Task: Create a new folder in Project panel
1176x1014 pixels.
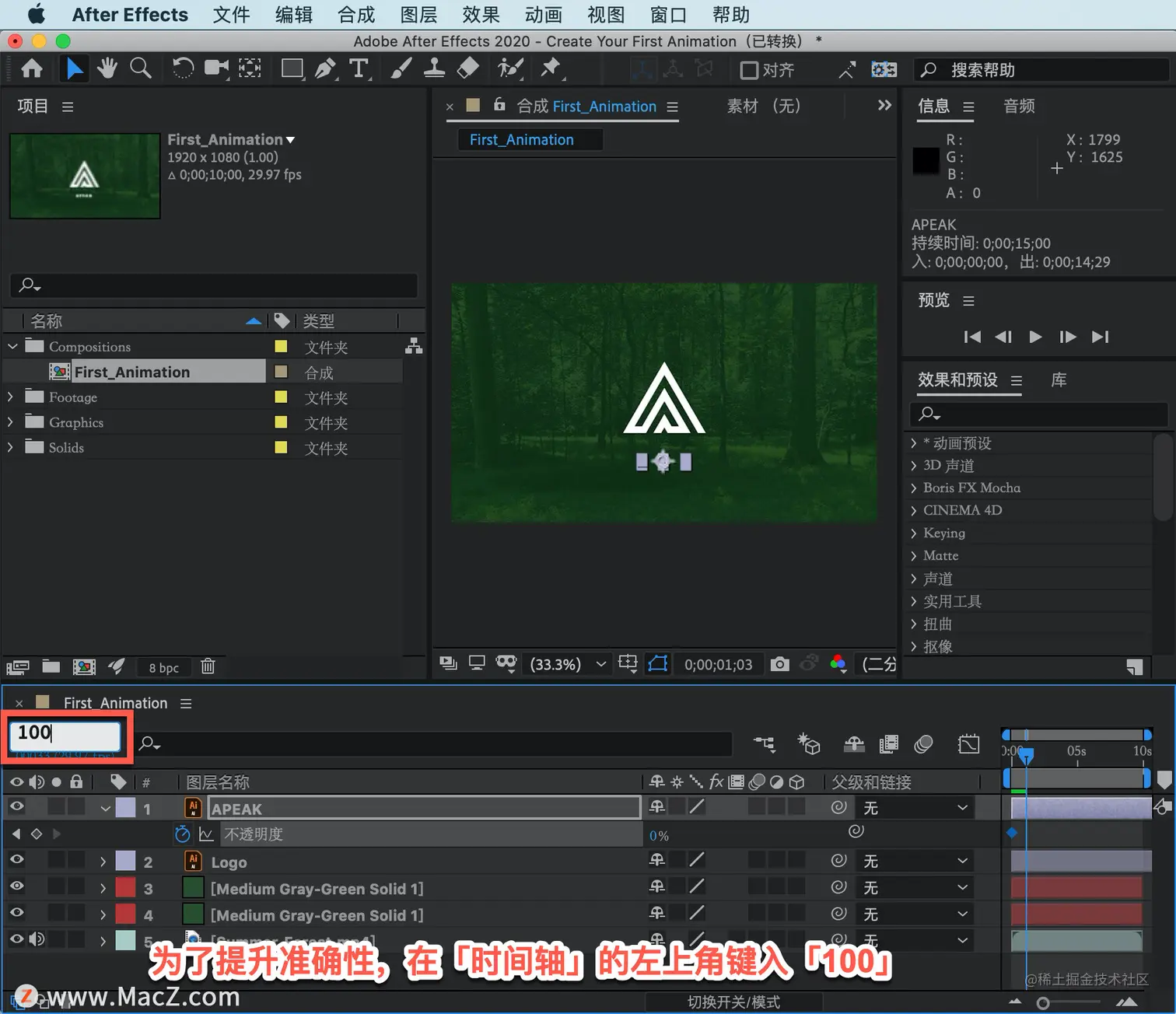Action: coord(51,666)
